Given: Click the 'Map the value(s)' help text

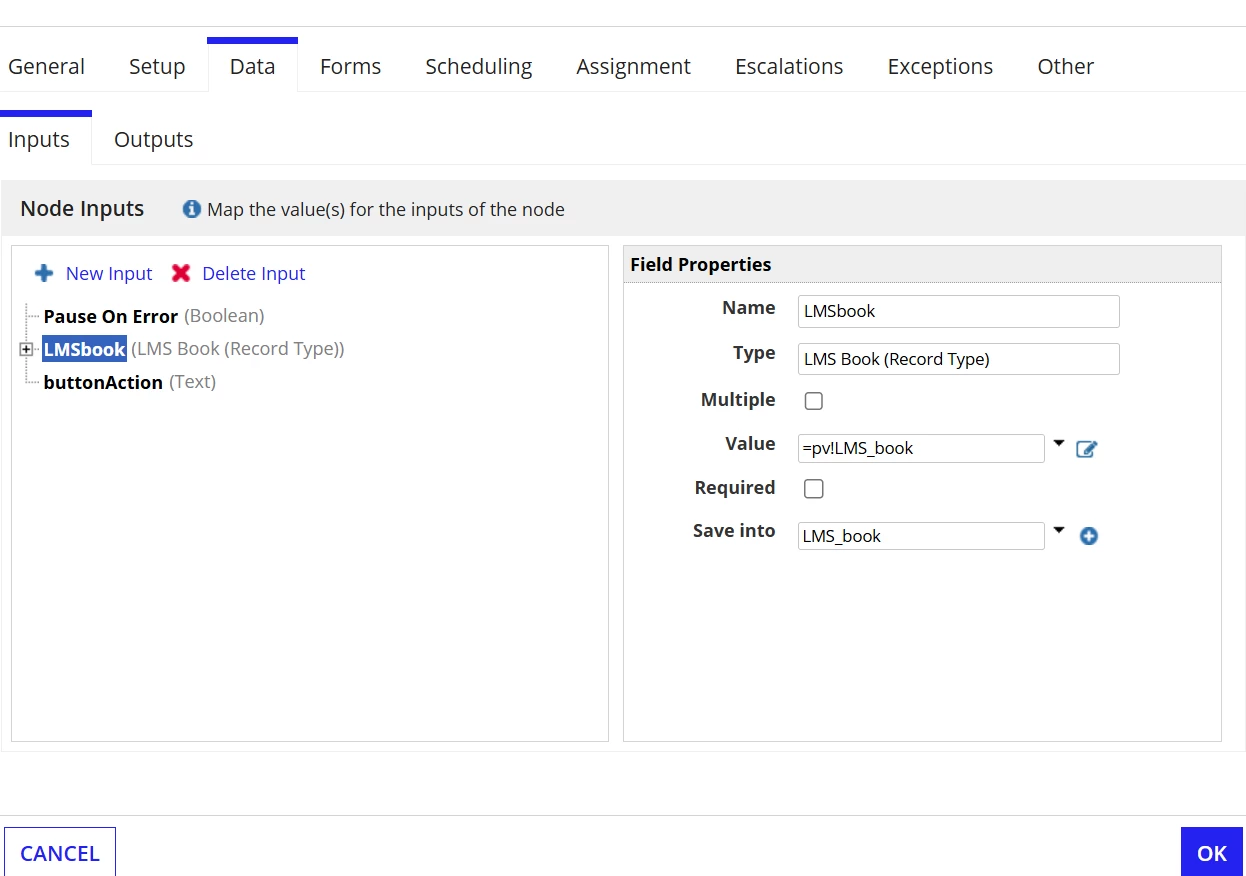Looking at the screenshot, I should pyautogui.click(x=386, y=210).
